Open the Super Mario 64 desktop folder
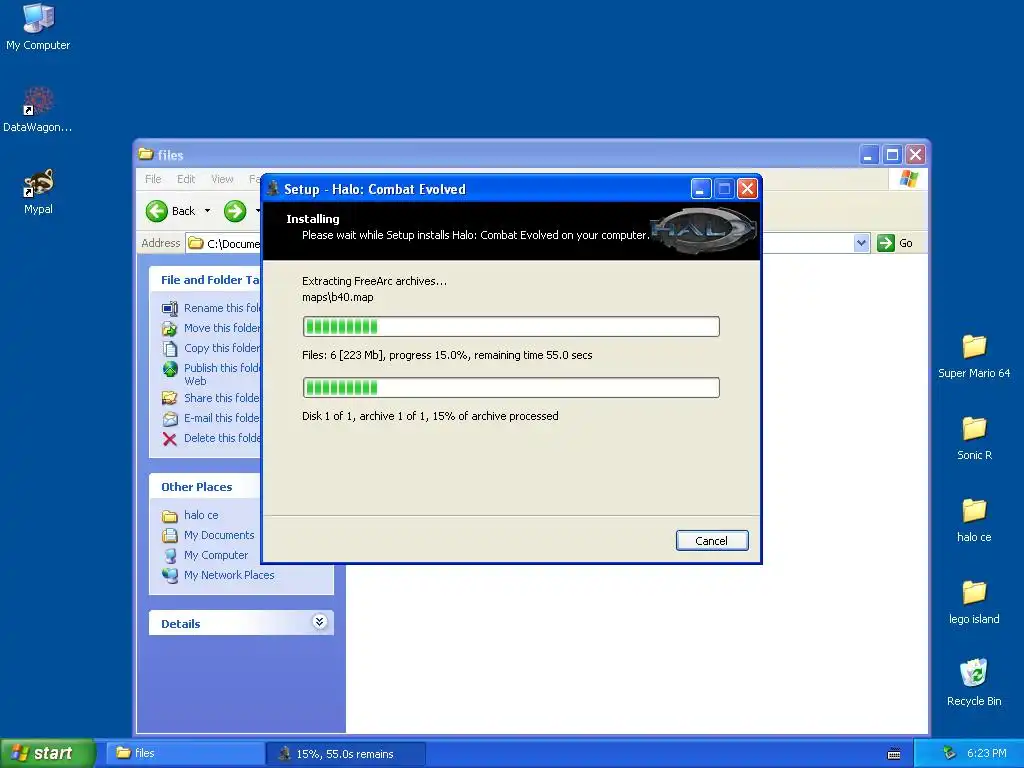The height and width of the screenshot is (768, 1024). (x=974, y=356)
